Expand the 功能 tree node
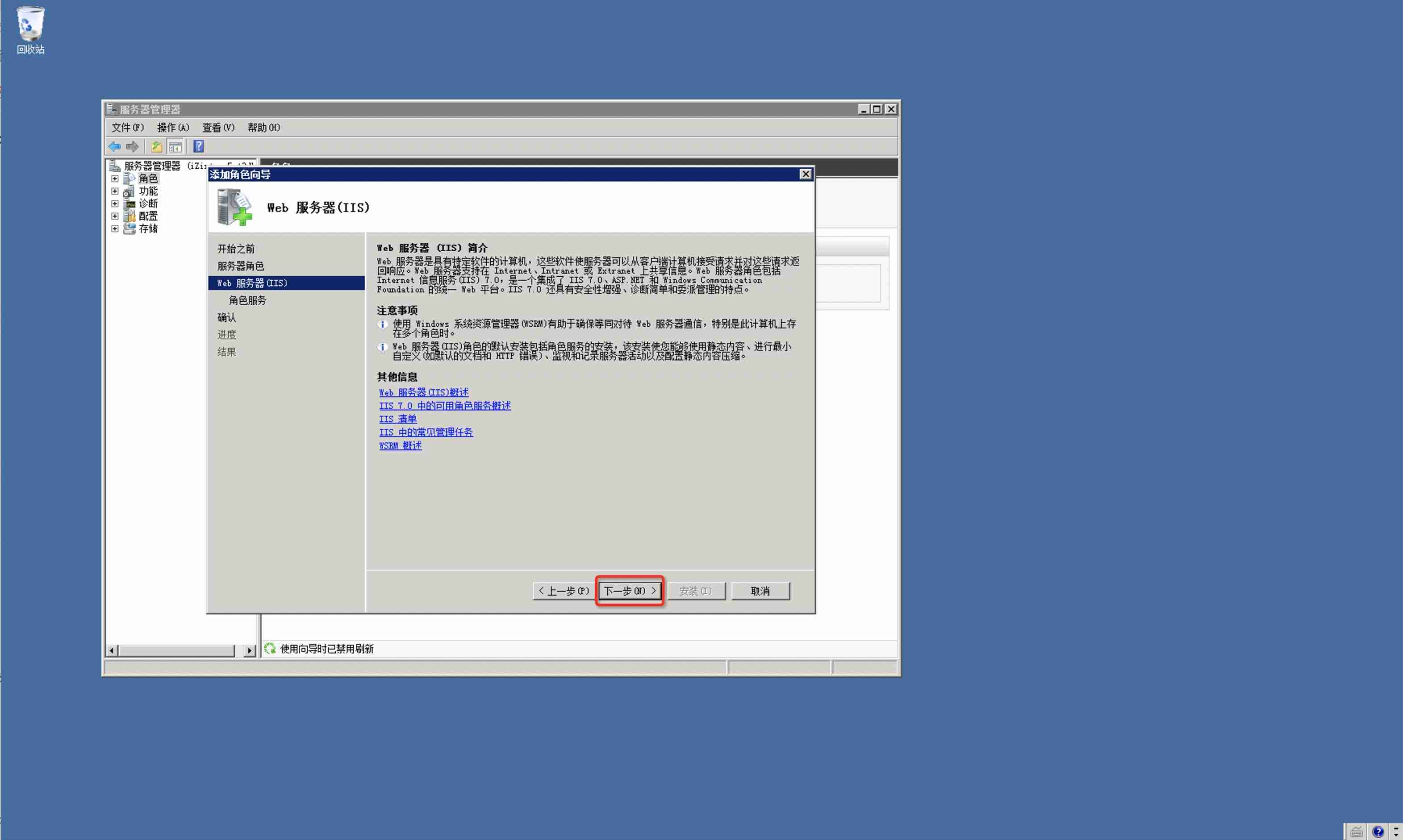The image size is (1403, 840). pos(115,191)
